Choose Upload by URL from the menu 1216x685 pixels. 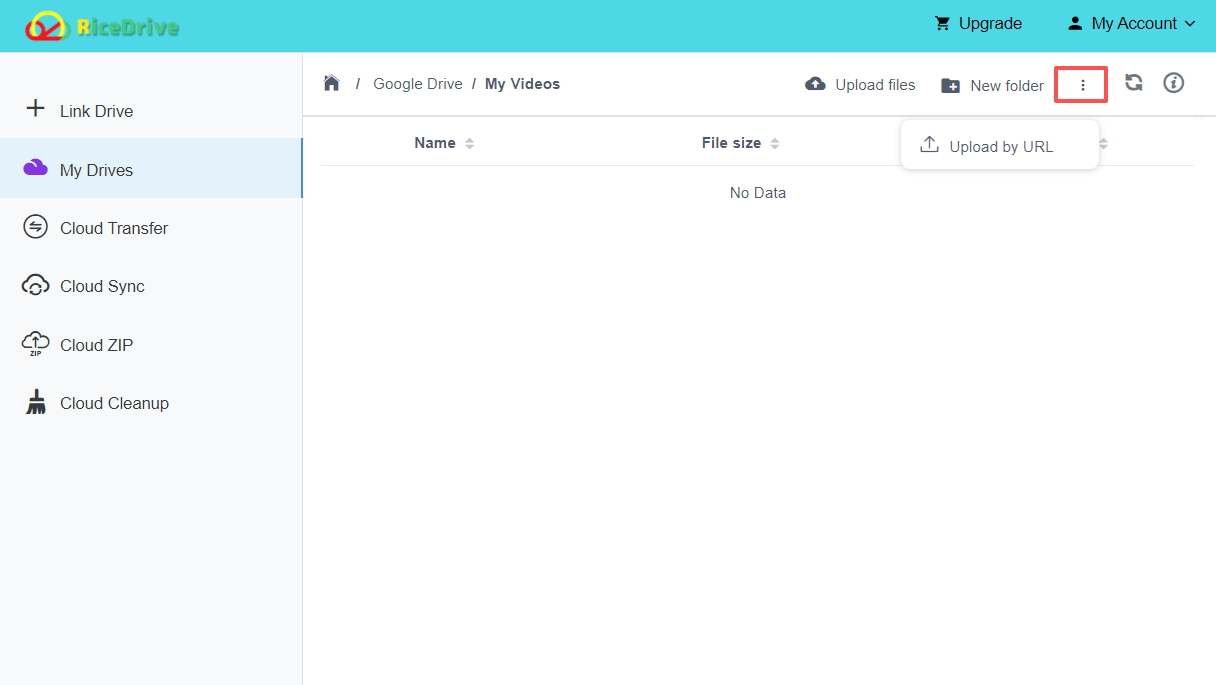point(1000,145)
